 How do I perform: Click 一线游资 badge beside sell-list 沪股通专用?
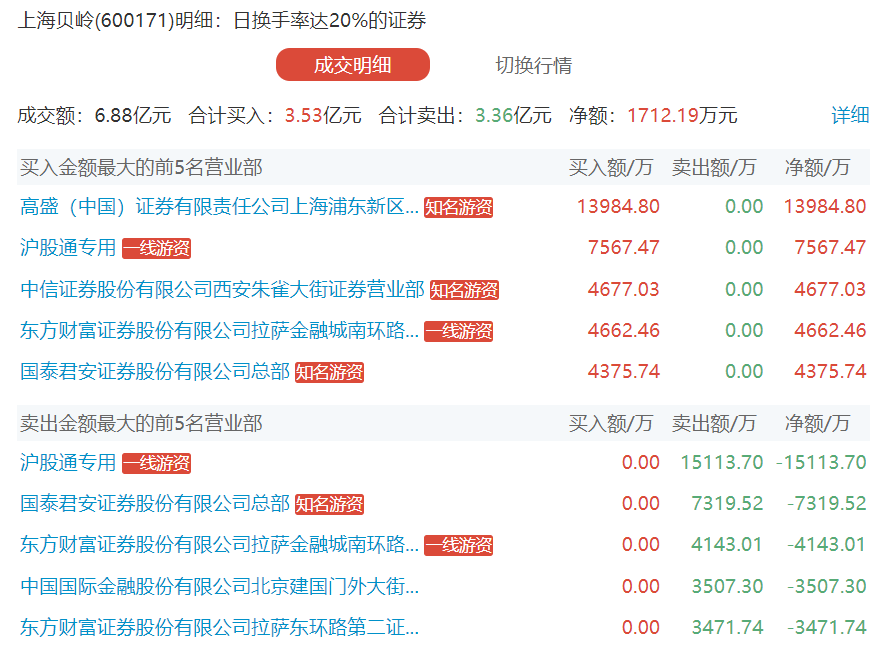click(x=156, y=464)
